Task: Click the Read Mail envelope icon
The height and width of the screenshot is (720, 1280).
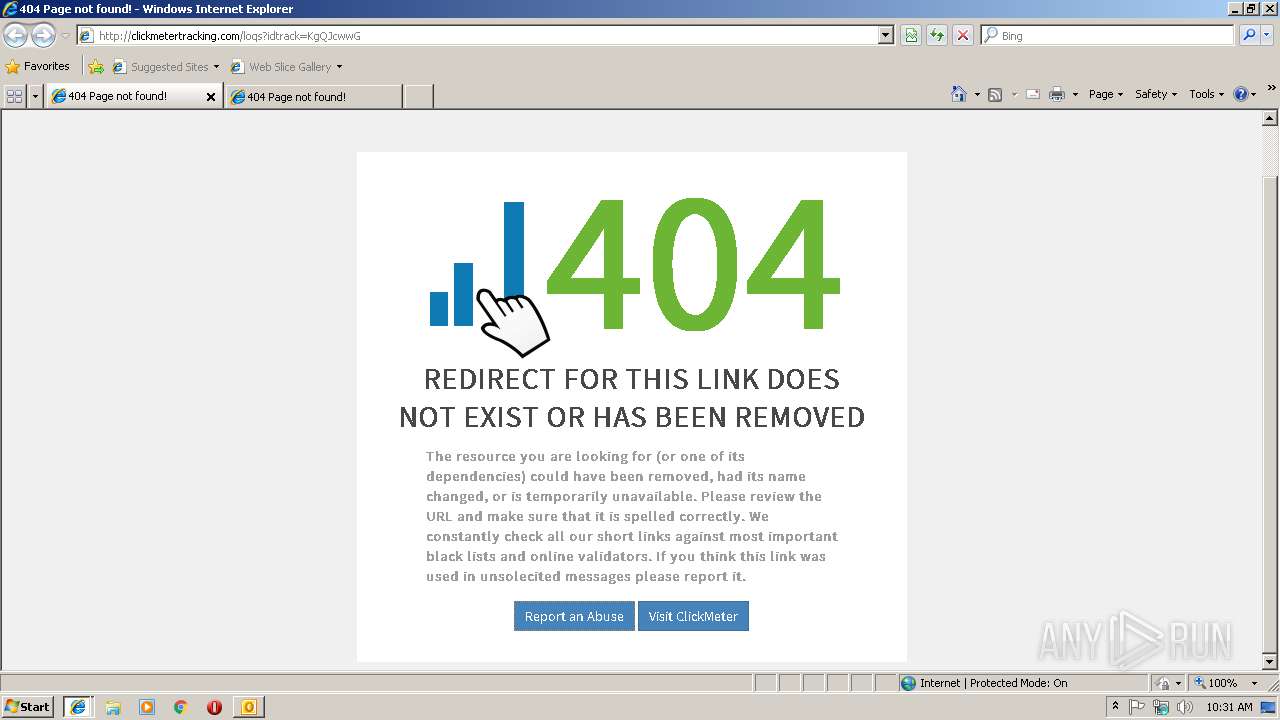Action: tap(1033, 94)
